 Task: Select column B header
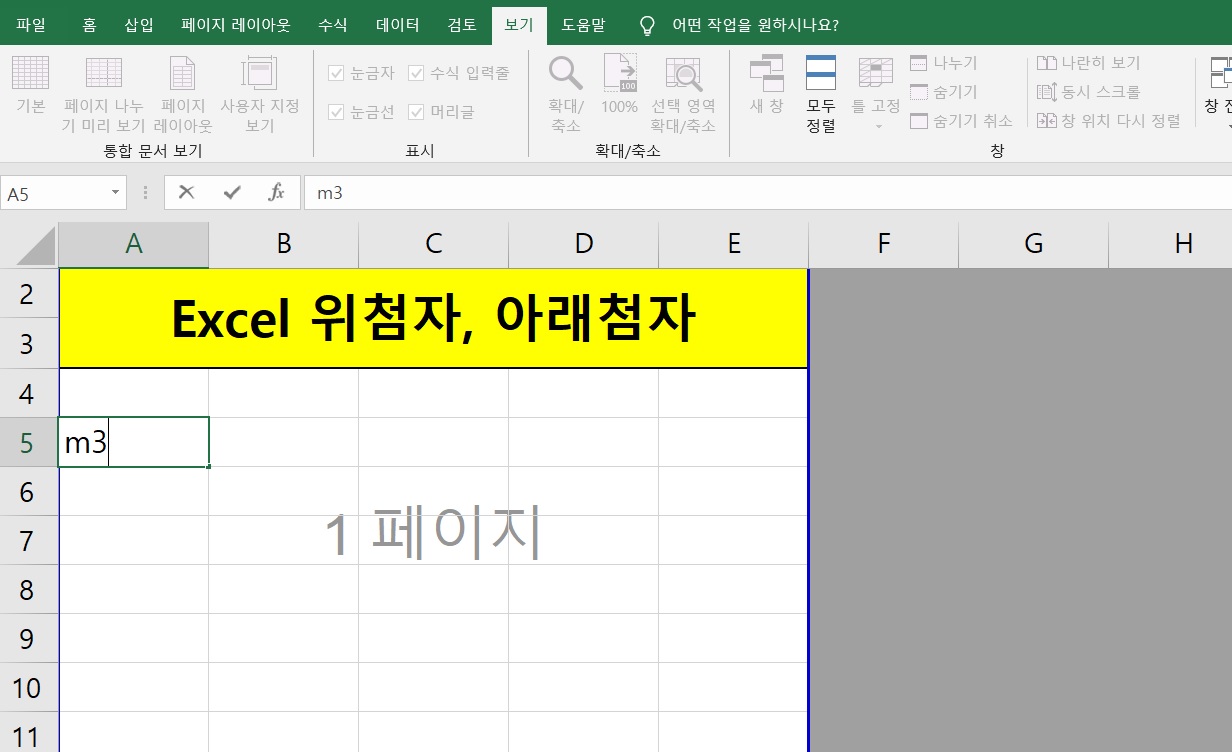pos(284,244)
